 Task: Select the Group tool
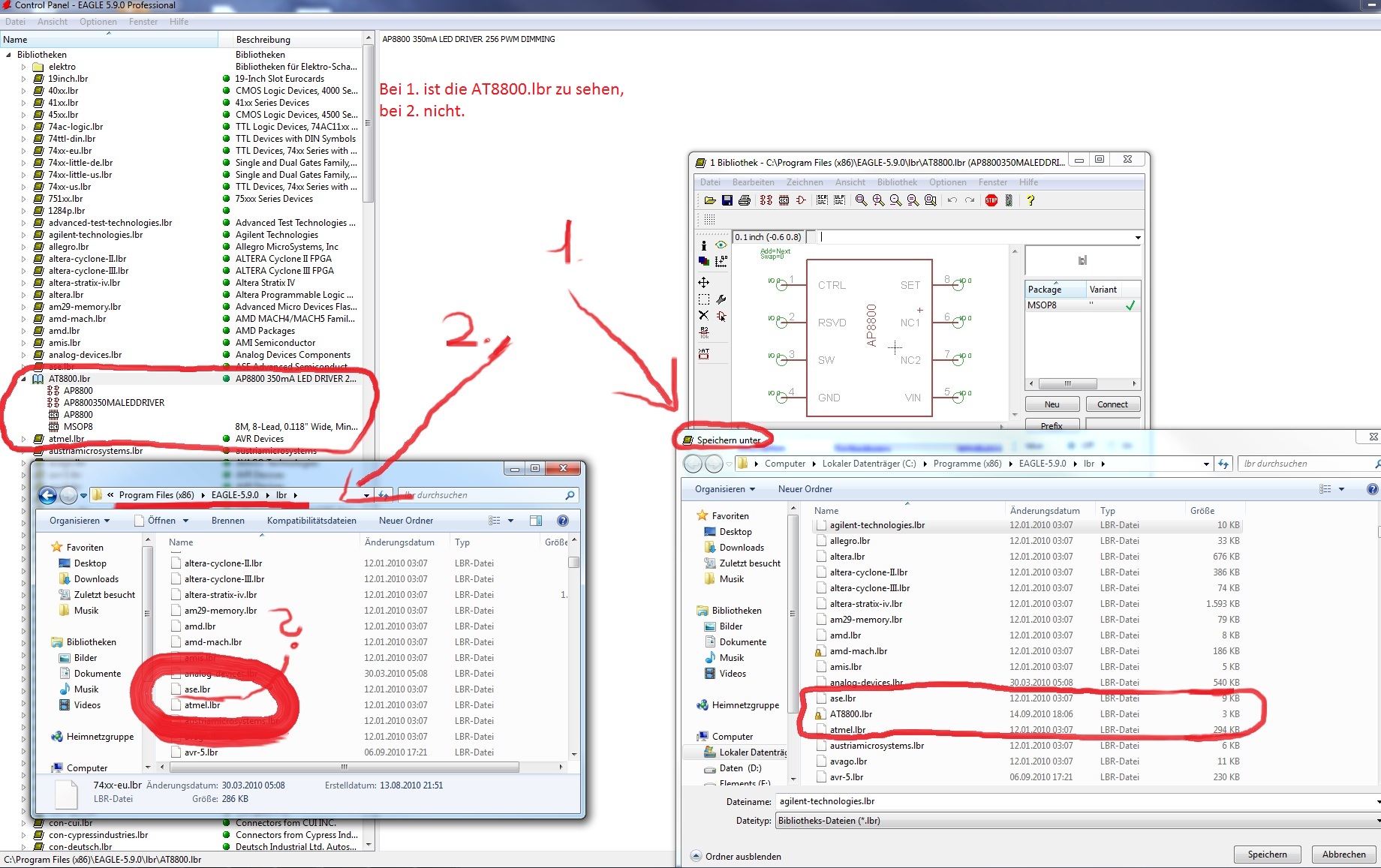[x=703, y=299]
